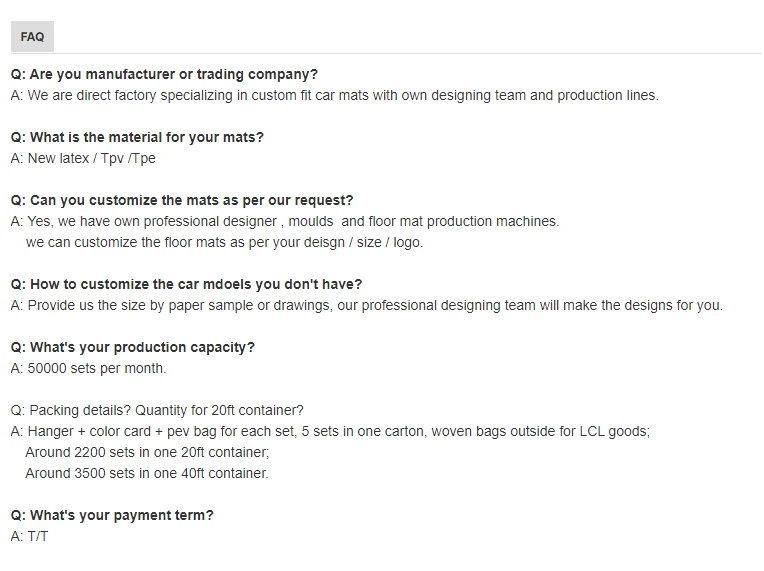Click the 50000 sets per month answer
The image size is (764, 571).
pyautogui.click(x=88, y=368)
